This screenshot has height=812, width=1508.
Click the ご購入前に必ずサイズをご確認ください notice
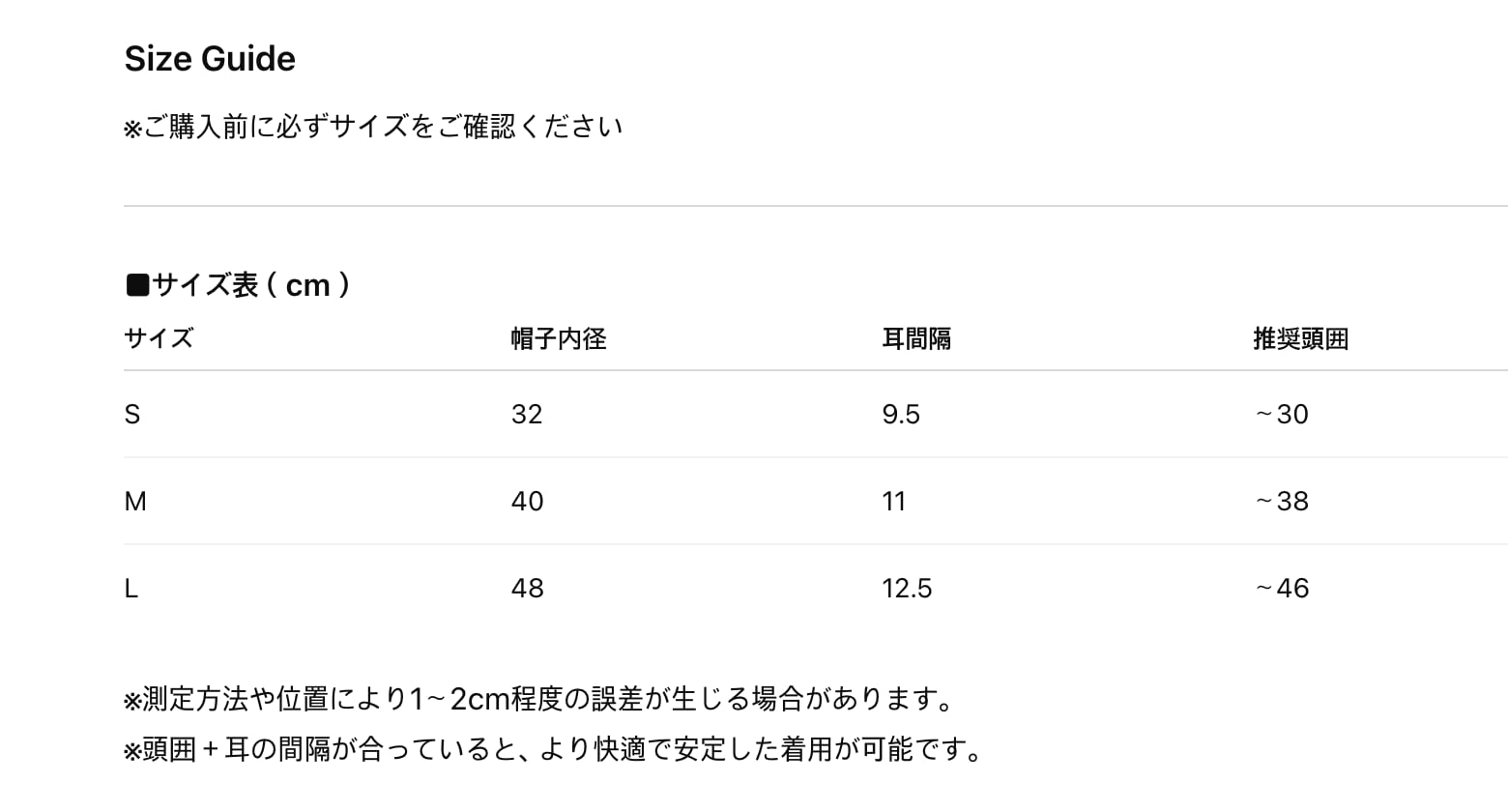(x=373, y=127)
